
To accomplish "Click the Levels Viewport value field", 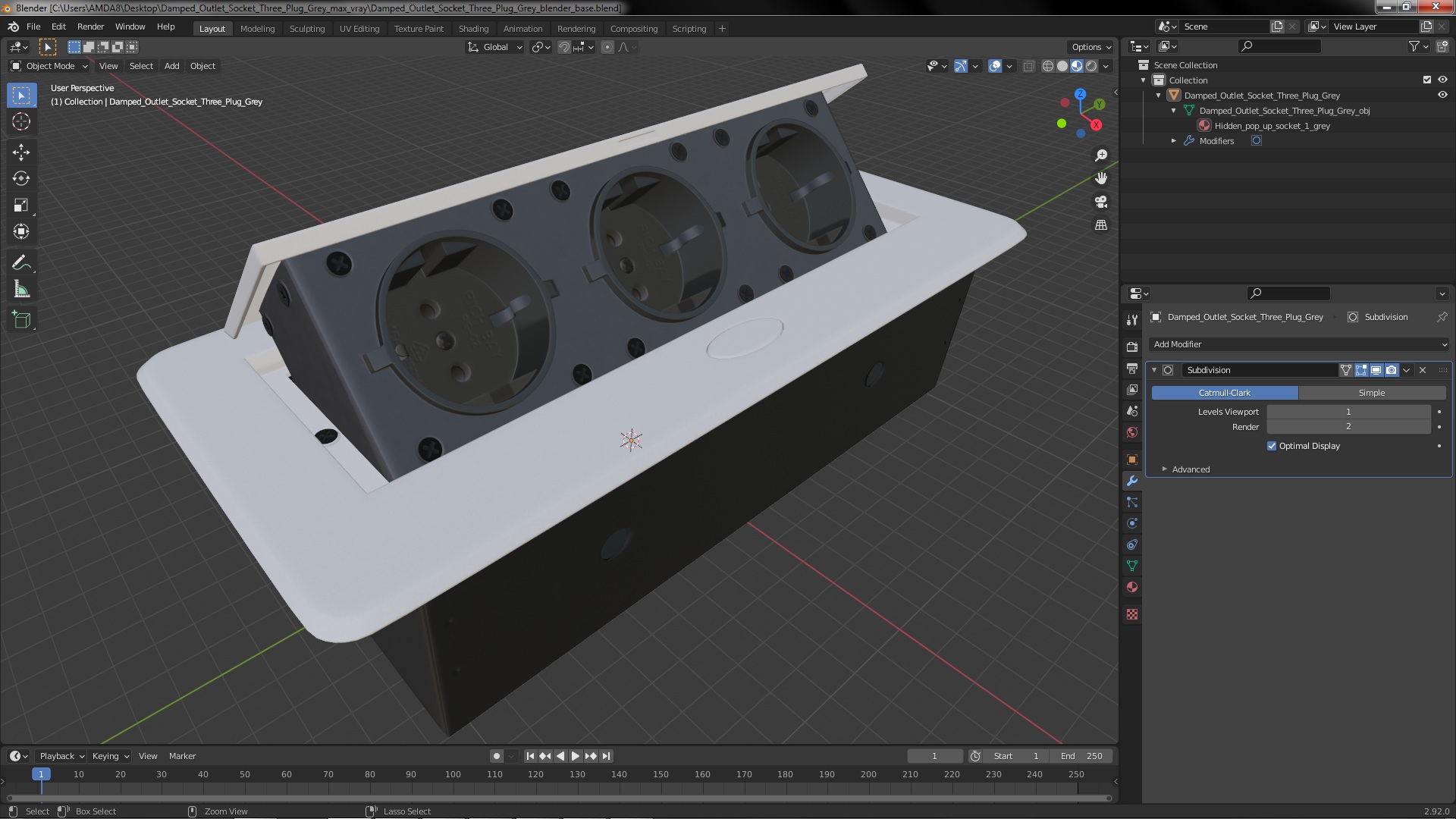I will pos(1348,412).
